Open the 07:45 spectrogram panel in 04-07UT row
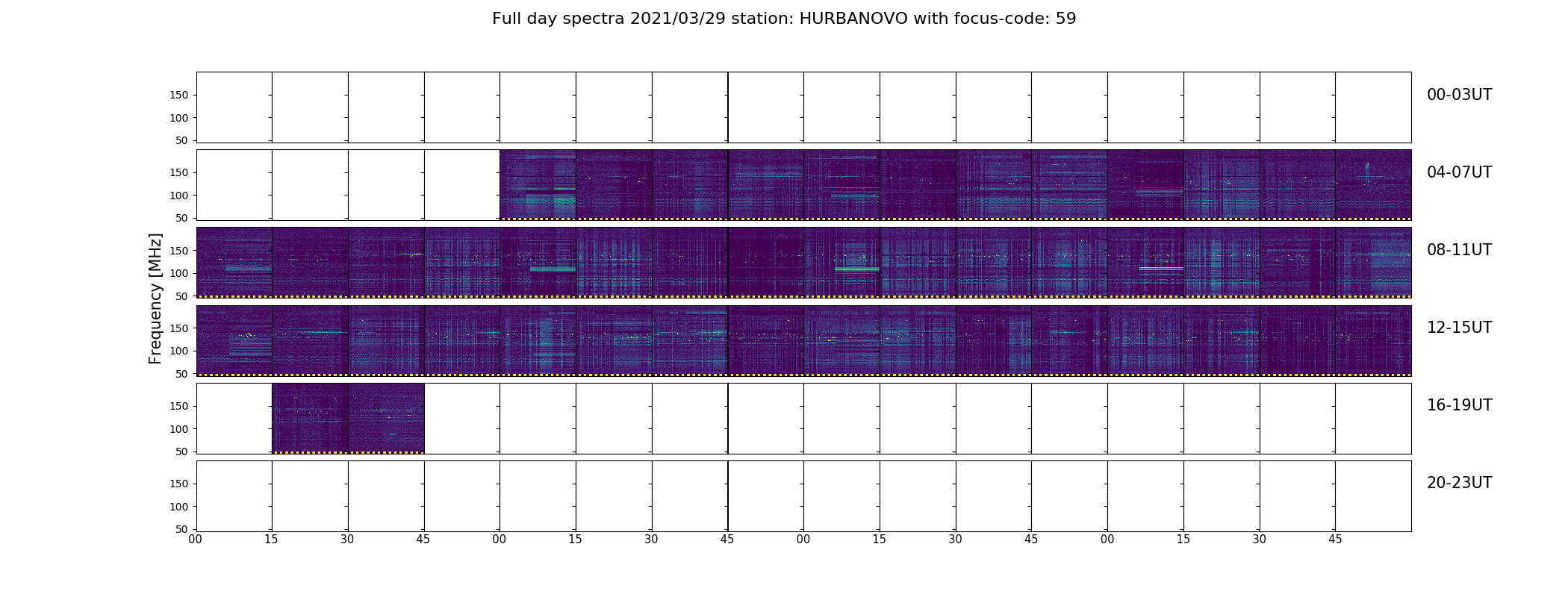Viewport: 1568px width, 597px height. [x=1373, y=185]
